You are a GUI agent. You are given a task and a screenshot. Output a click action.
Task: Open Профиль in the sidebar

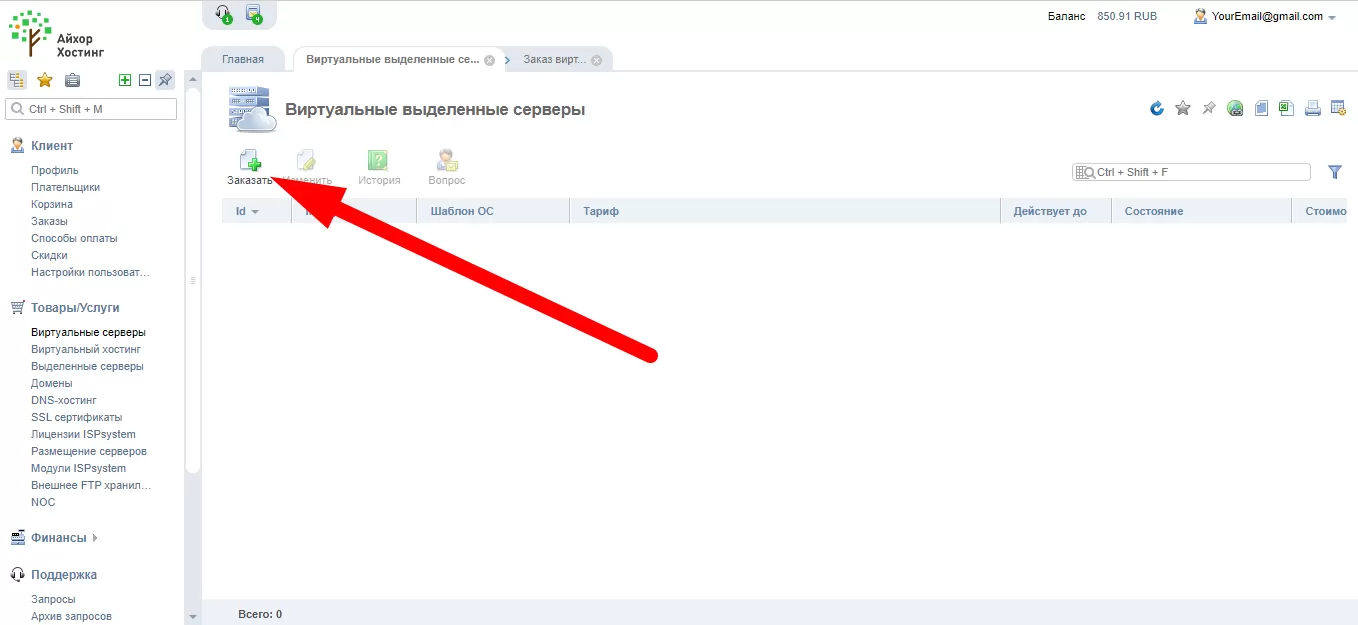coord(54,170)
